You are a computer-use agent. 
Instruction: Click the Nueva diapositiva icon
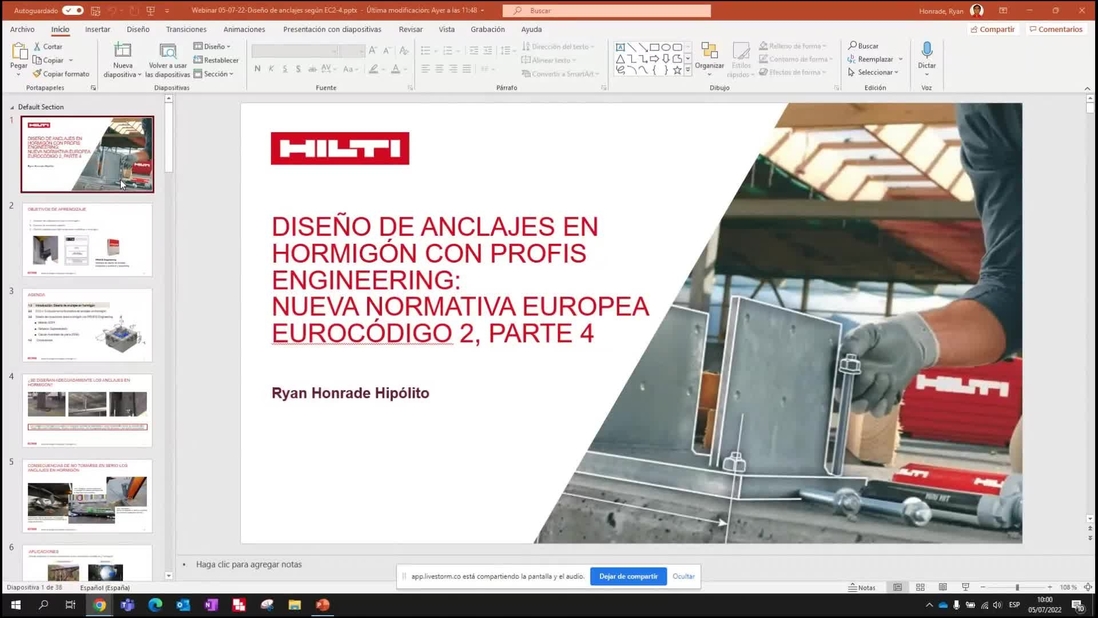[123, 50]
